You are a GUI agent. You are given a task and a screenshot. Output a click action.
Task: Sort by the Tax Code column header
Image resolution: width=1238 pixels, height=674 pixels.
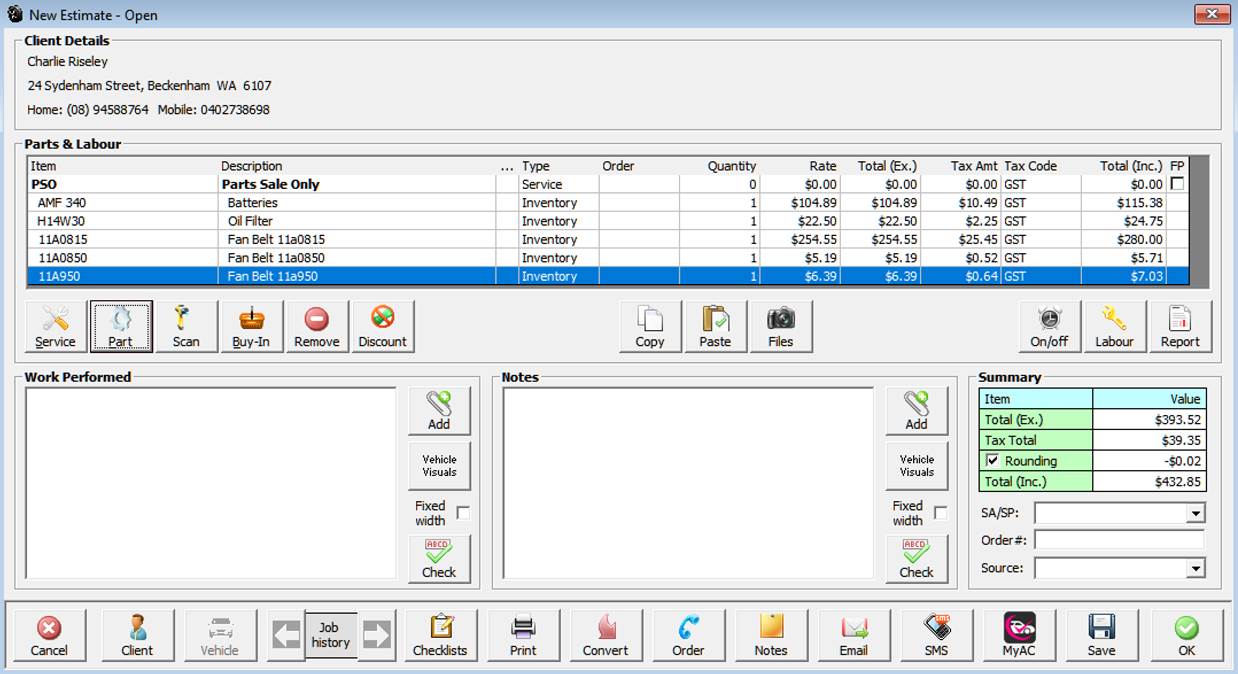click(1041, 166)
